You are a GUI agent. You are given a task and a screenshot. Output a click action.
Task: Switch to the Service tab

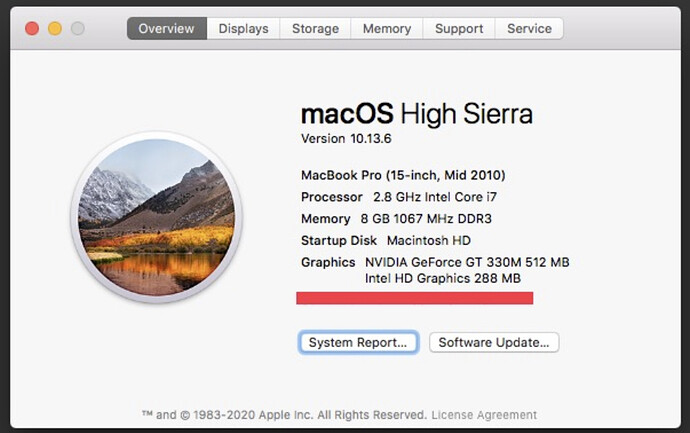529,29
